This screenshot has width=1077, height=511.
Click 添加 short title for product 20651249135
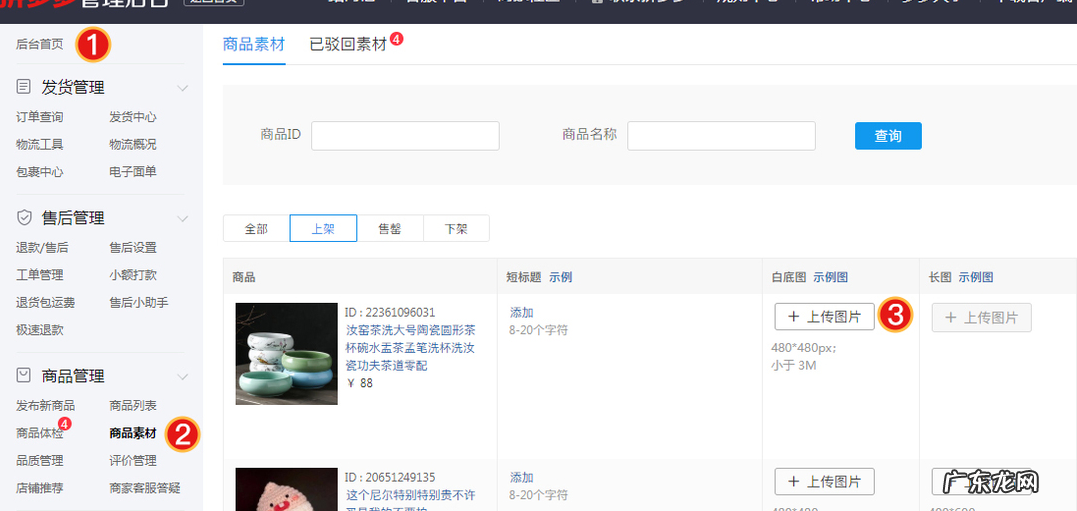pyautogui.click(x=522, y=478)
